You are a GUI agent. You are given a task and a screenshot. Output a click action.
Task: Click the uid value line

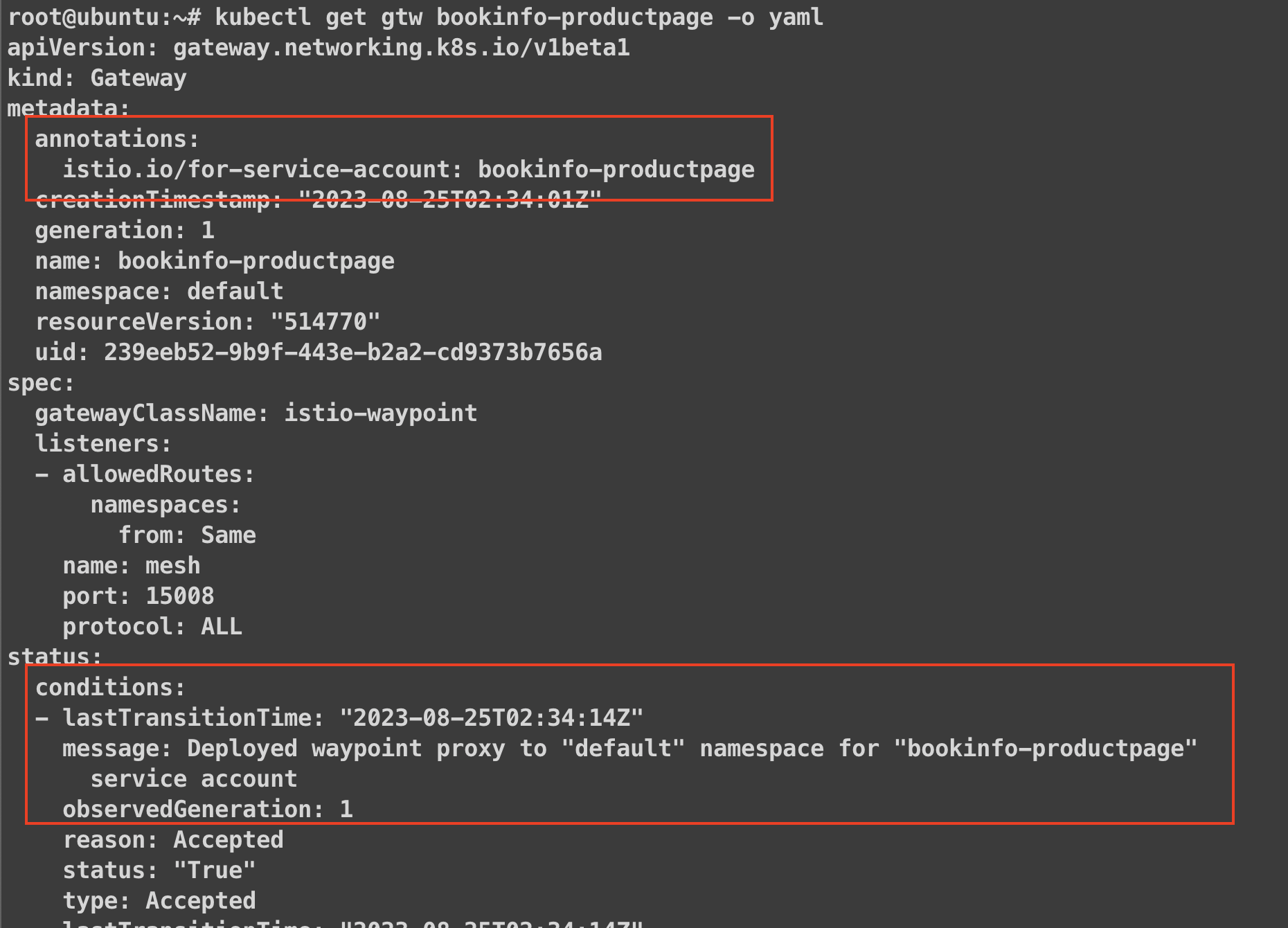(319, 352)
